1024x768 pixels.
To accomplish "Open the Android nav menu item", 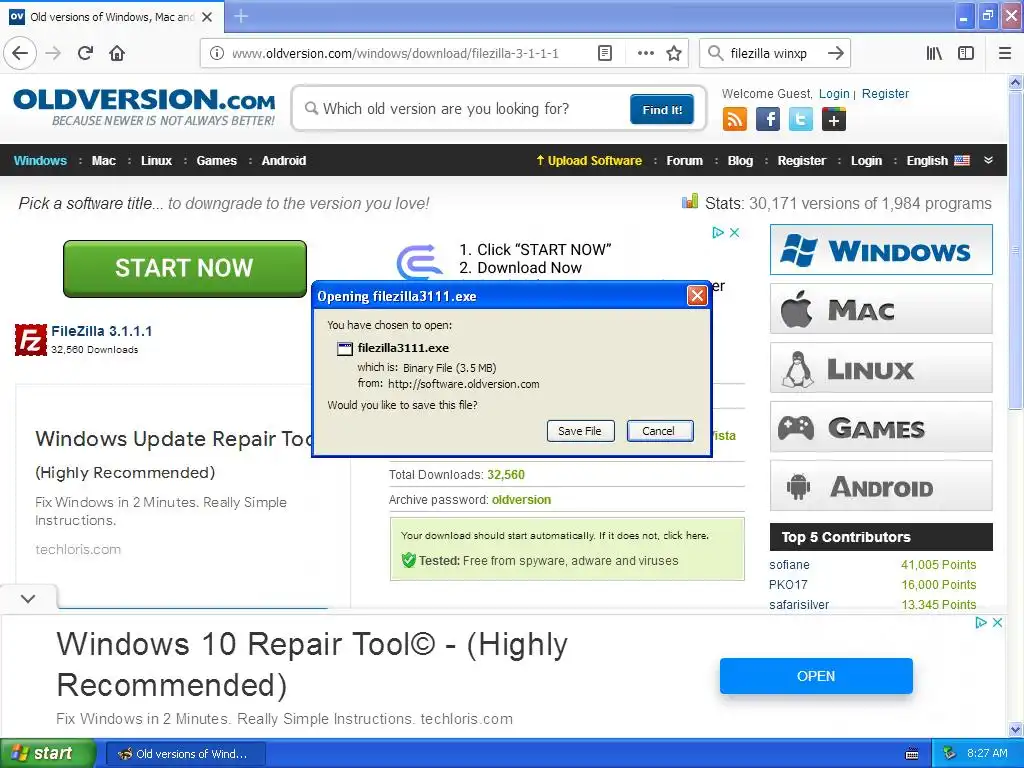I will 283,161.
